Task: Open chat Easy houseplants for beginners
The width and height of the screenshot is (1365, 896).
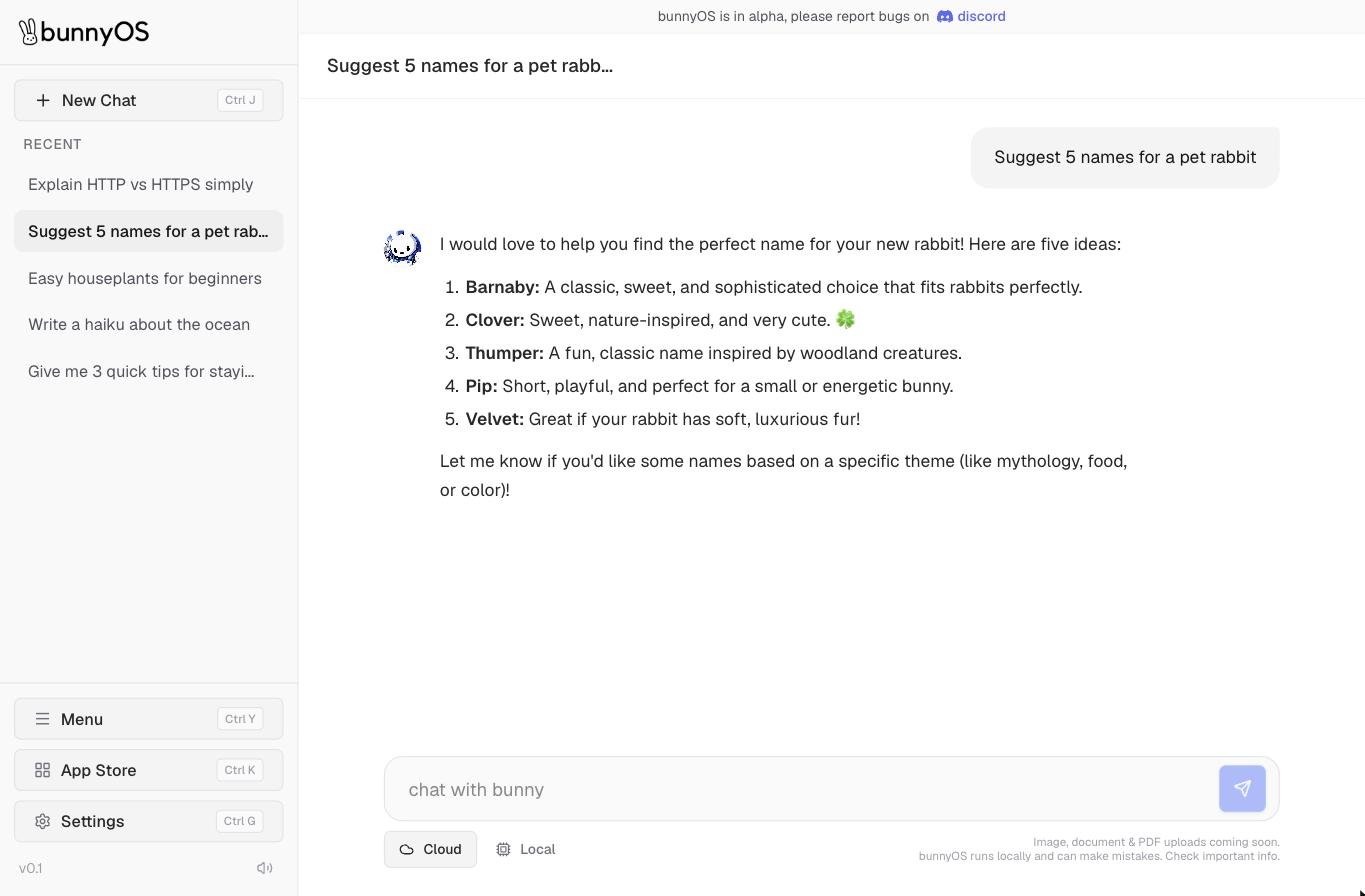Action: coord(149,278)
